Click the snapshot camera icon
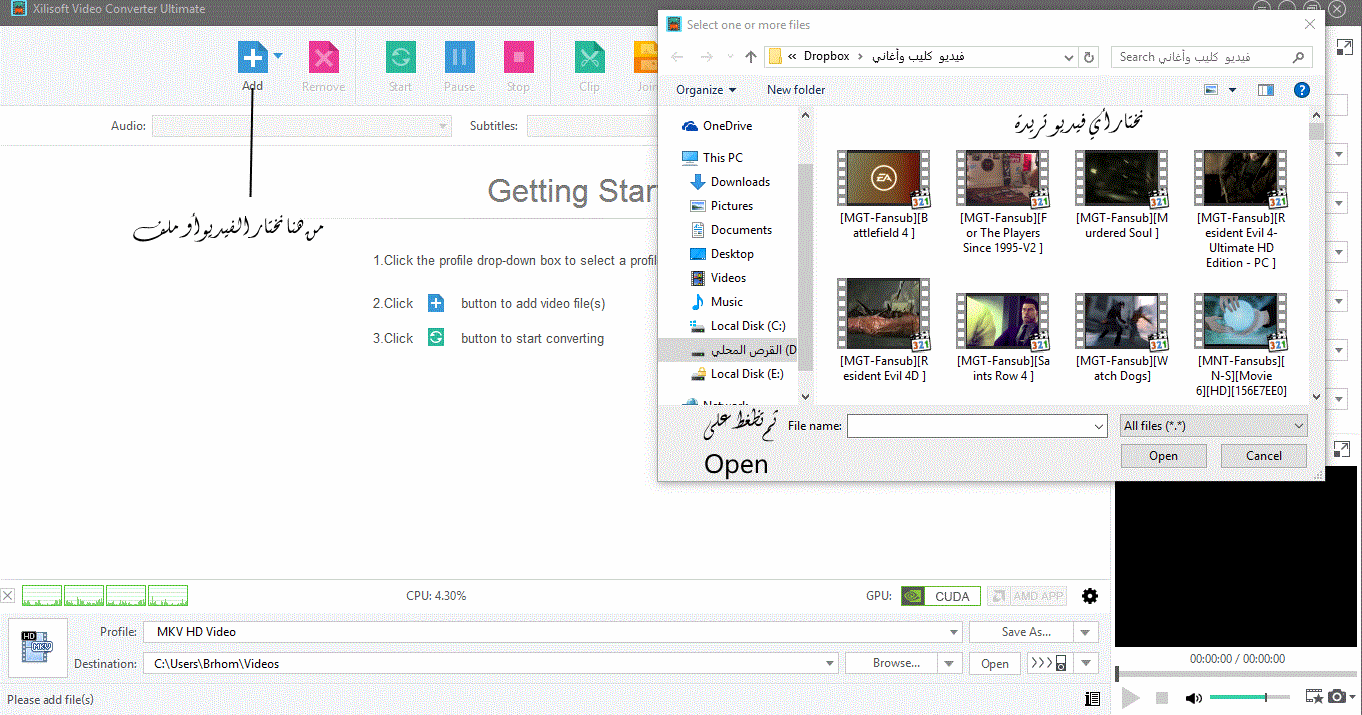 [x=1337, y=697]
